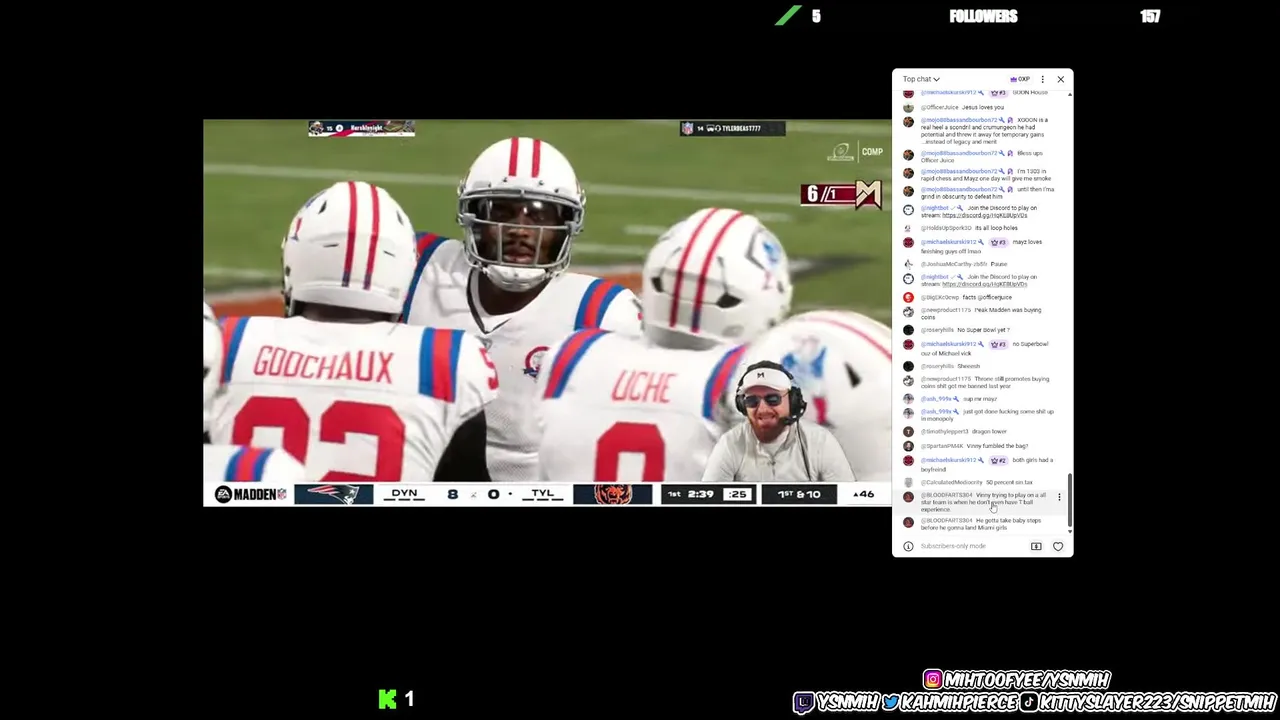
Task: Click BigEKc0cwp's red avatar
Action: coord(908,297)
